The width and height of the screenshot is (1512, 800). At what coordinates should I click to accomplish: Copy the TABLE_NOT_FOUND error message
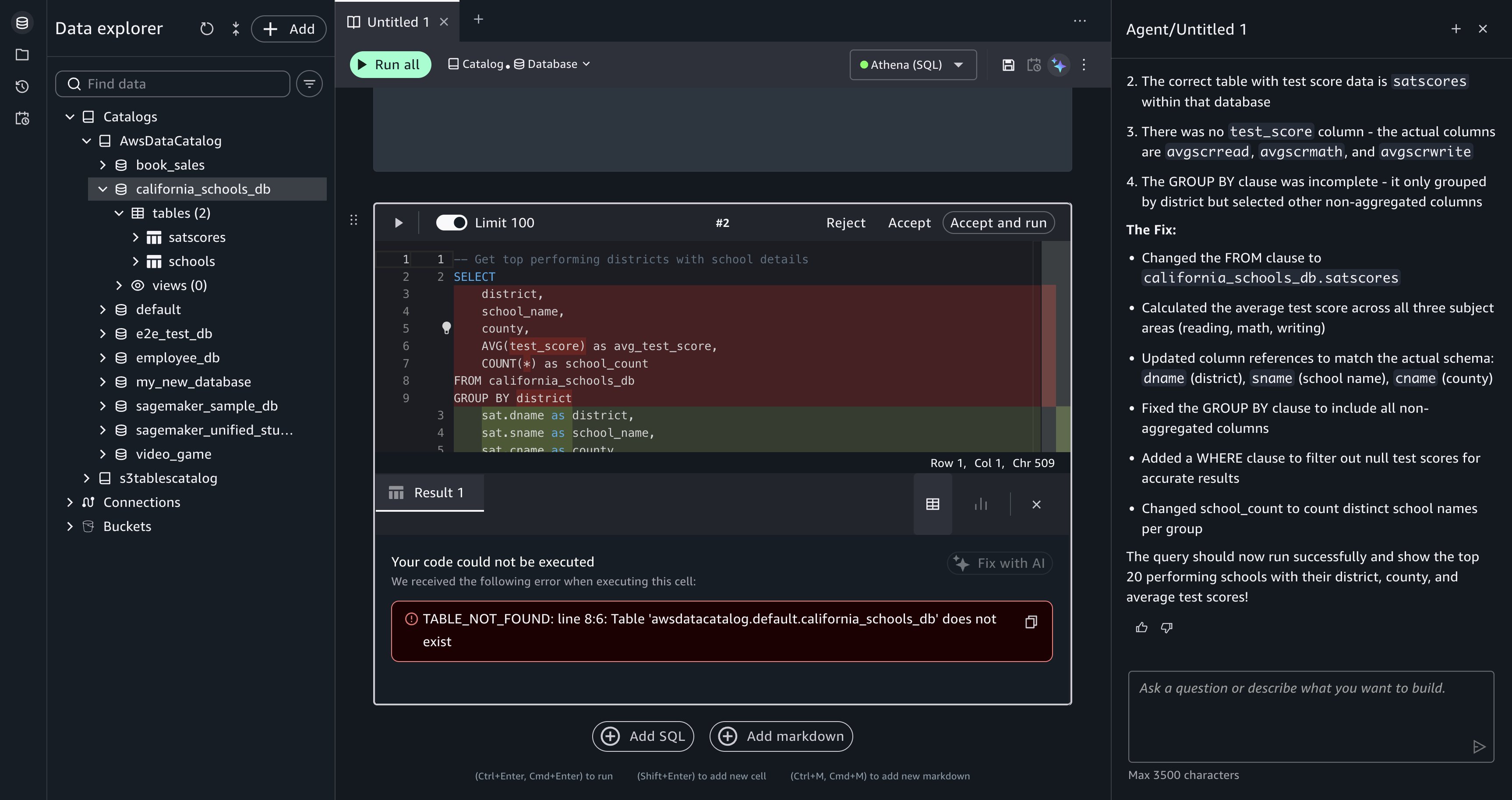pos(1031,622)
